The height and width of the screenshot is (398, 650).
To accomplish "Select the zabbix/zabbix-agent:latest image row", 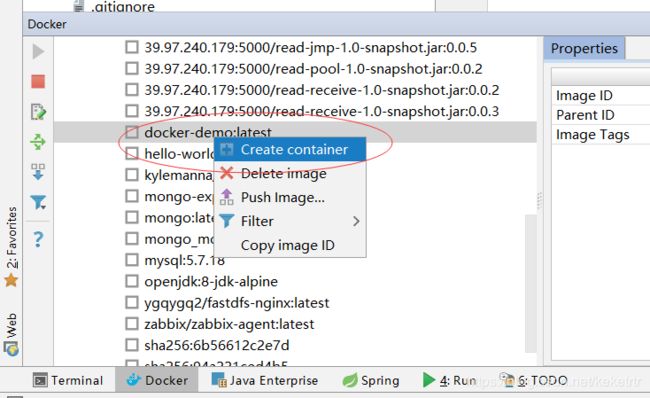I will 295,324.
